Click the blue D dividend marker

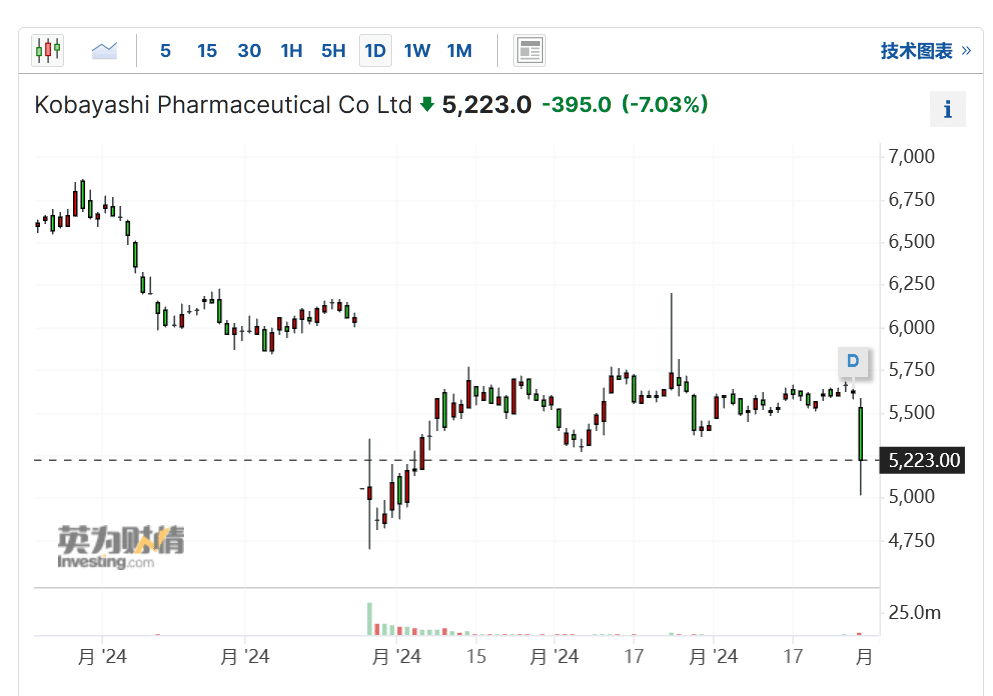(853, 361)
